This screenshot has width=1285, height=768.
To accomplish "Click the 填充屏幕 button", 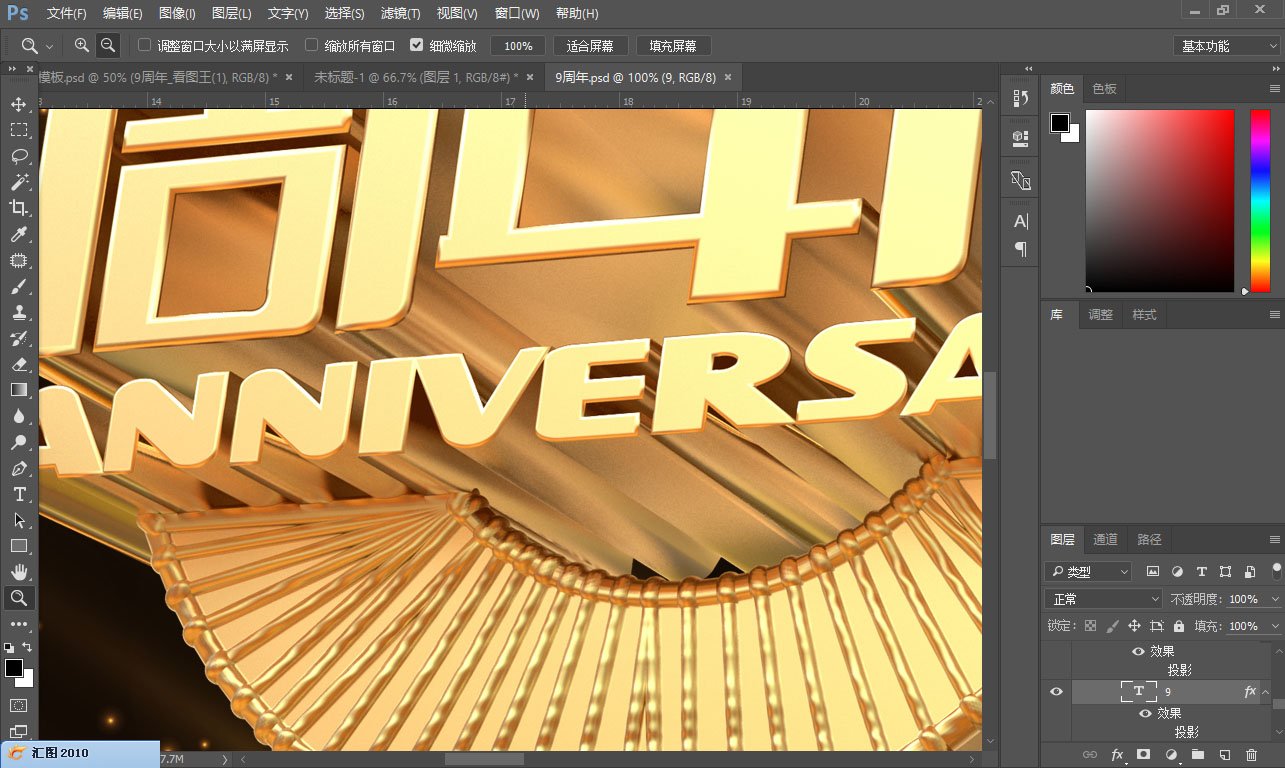I will click(x=673, y=46).
